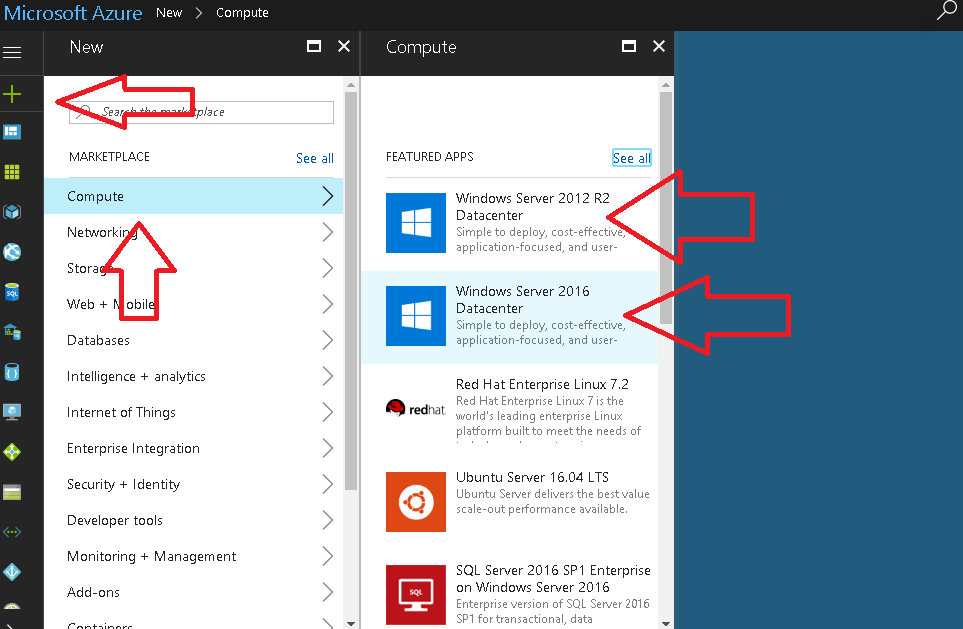Click the Ubuntu Server orange logo tile
963x629 pixels.
click(416, 502)
